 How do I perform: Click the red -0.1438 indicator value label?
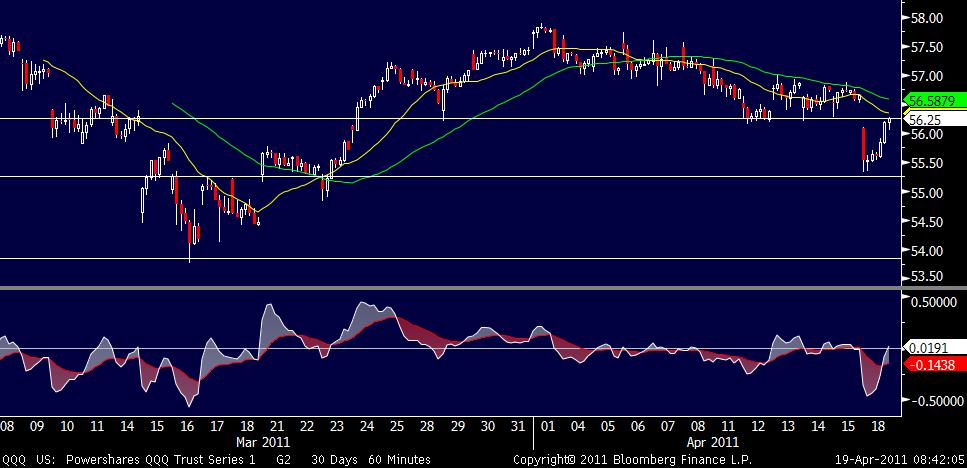coord(934,365)
